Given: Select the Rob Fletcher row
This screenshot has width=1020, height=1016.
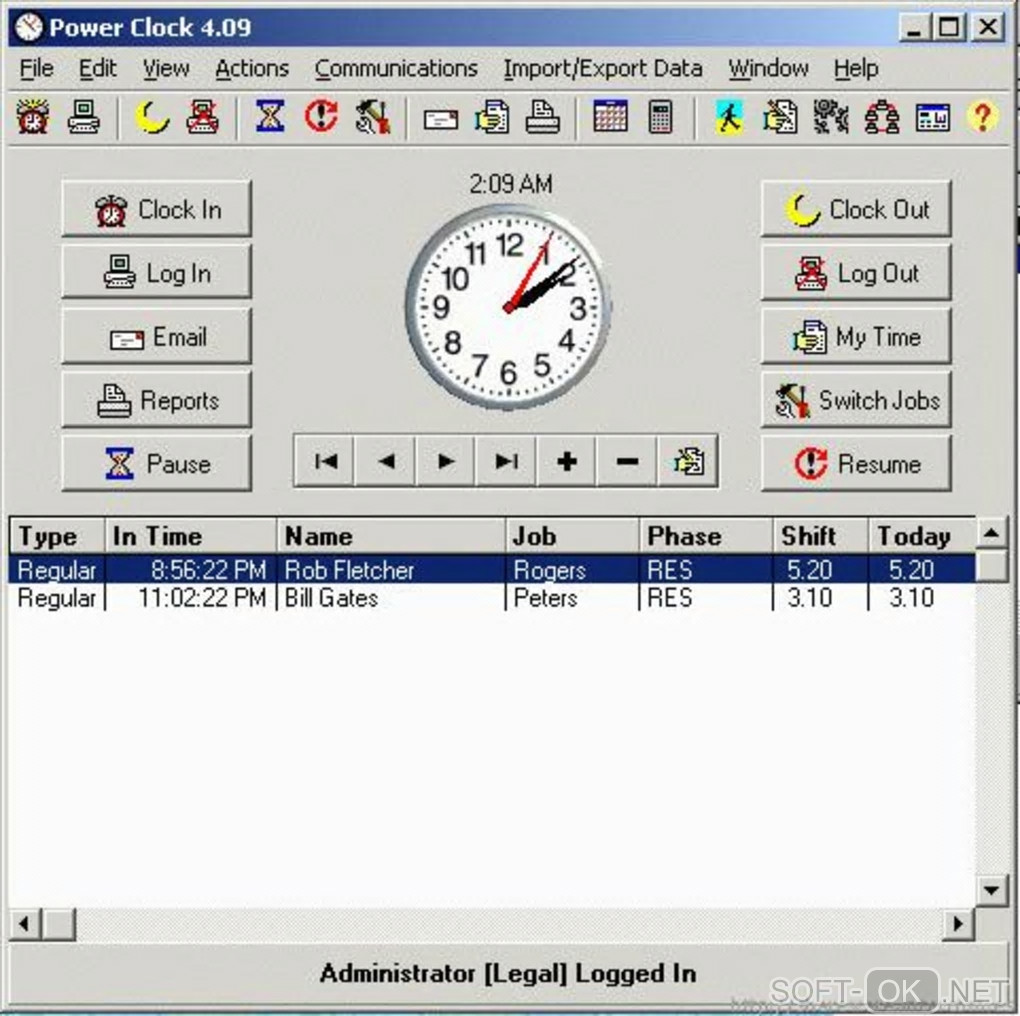Looking at the screenshot, I should (492, 569).
